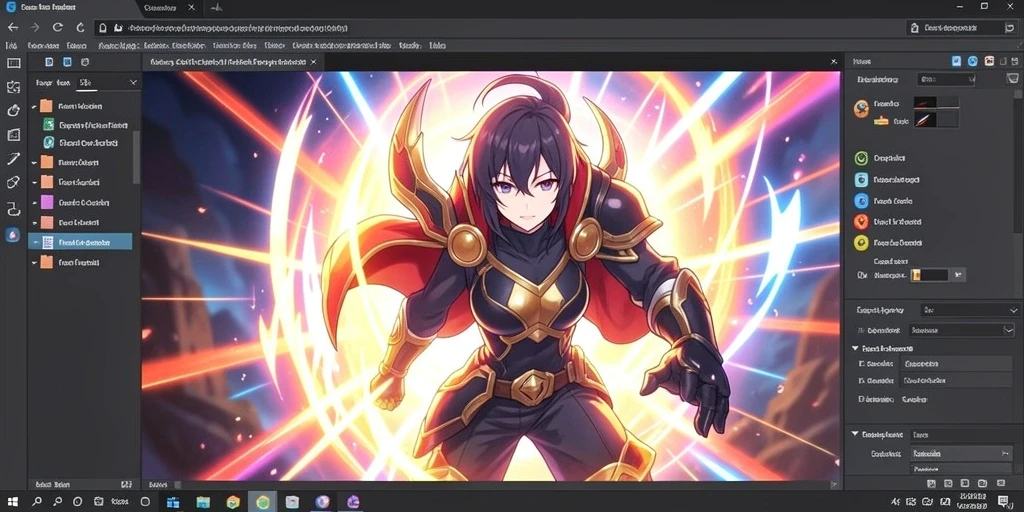Viewport: 1024px width, 512px height.
Task: Collapse the lower properties section triangle
Action: [x=855, y=434]
